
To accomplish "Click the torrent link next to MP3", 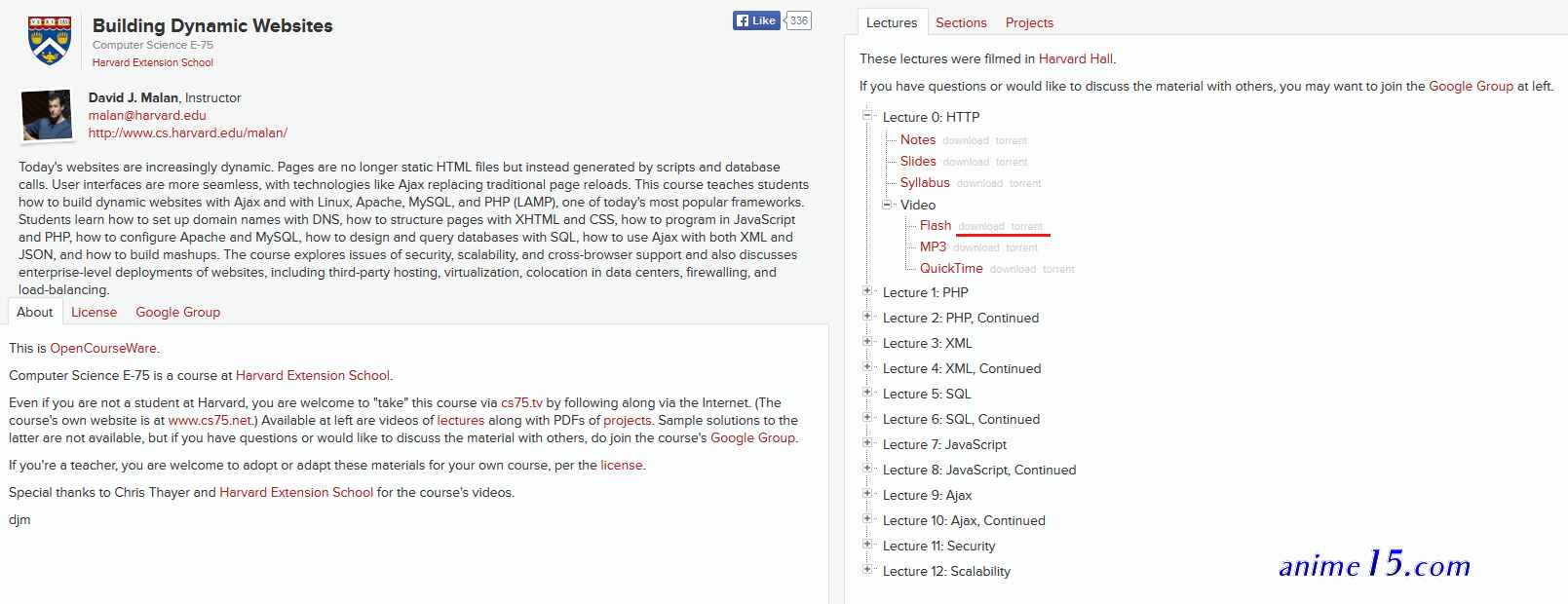I will 1021,247.
